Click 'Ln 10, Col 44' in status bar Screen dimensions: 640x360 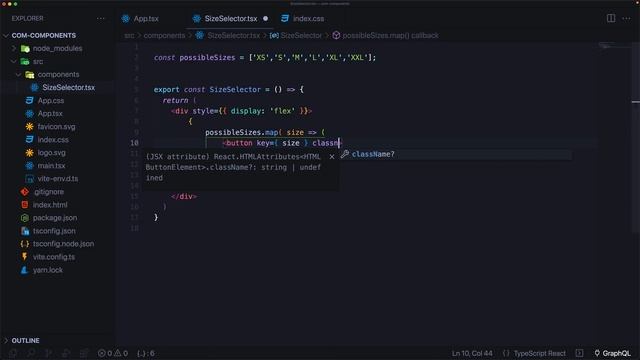click(472, 353)
